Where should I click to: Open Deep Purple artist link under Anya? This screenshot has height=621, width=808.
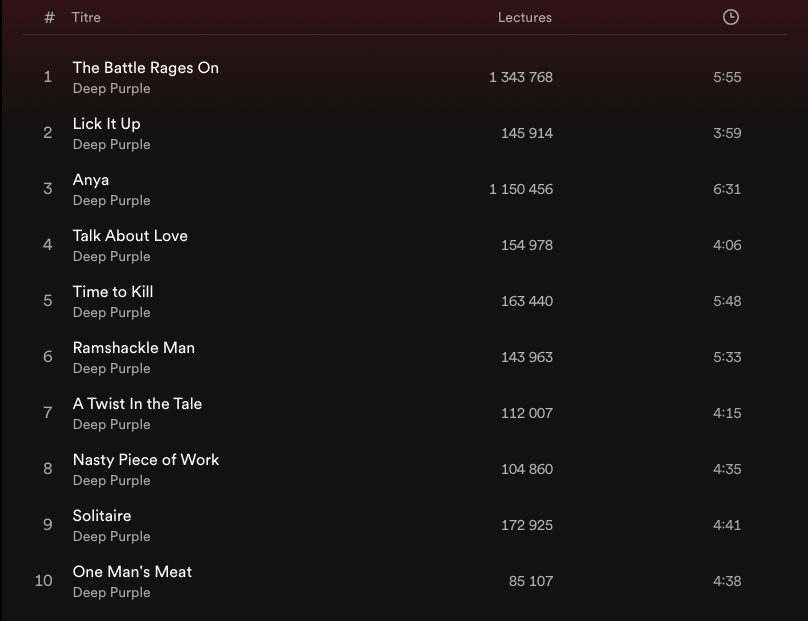111,201
